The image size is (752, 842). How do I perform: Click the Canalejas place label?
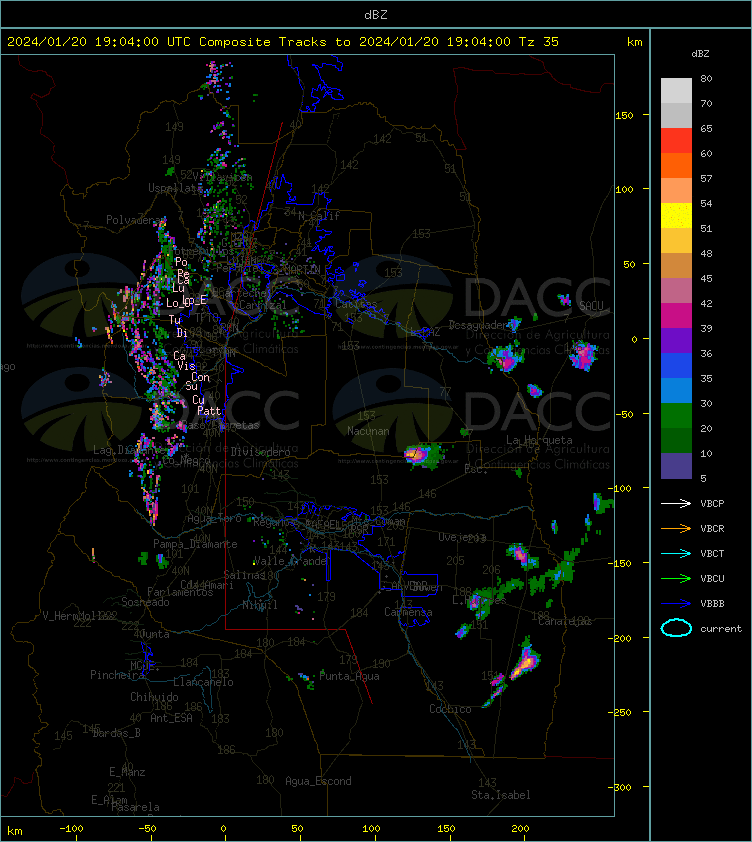(x=564, y=621)
